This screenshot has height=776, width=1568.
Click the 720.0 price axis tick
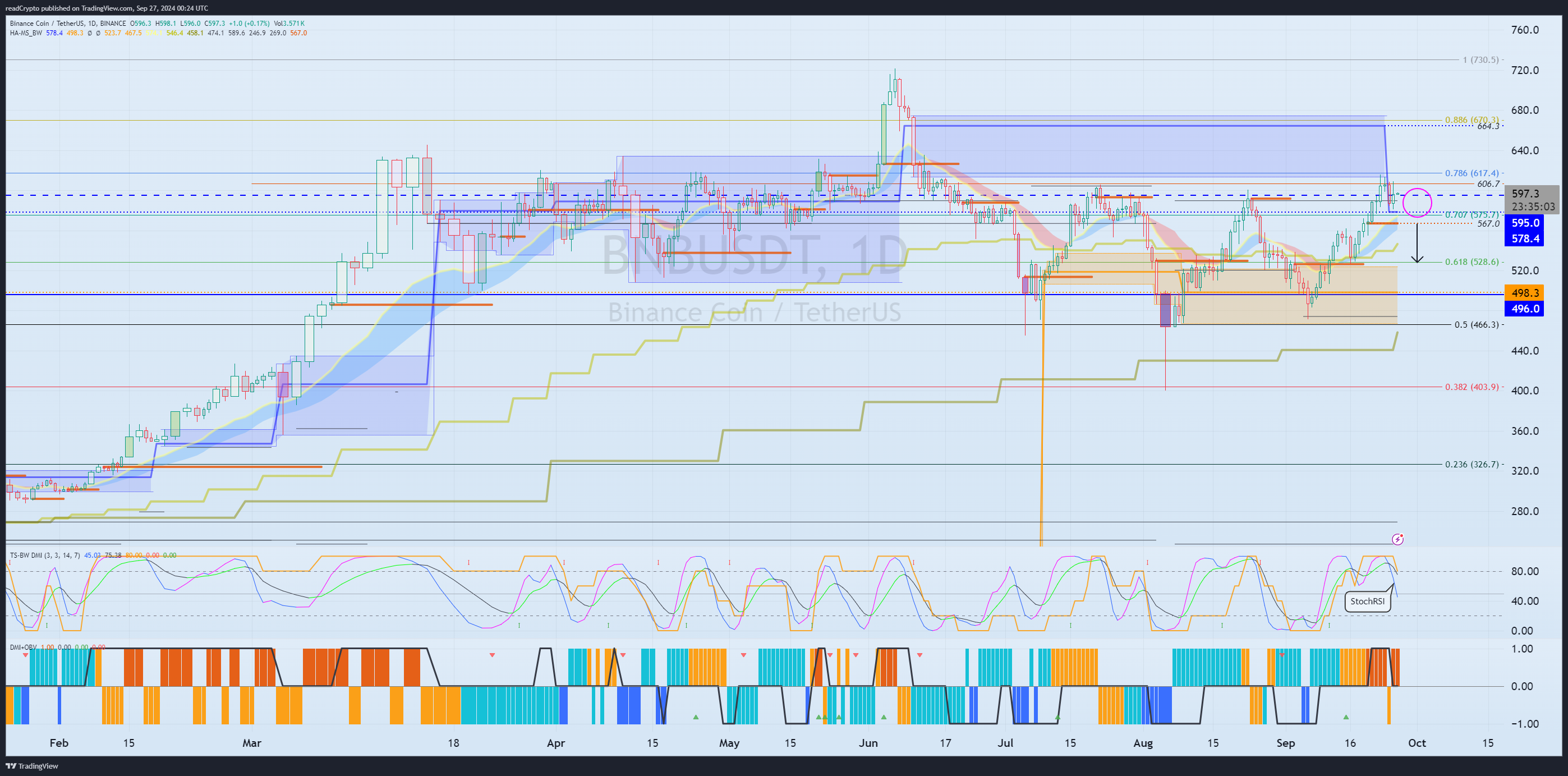click(1525, 70)
